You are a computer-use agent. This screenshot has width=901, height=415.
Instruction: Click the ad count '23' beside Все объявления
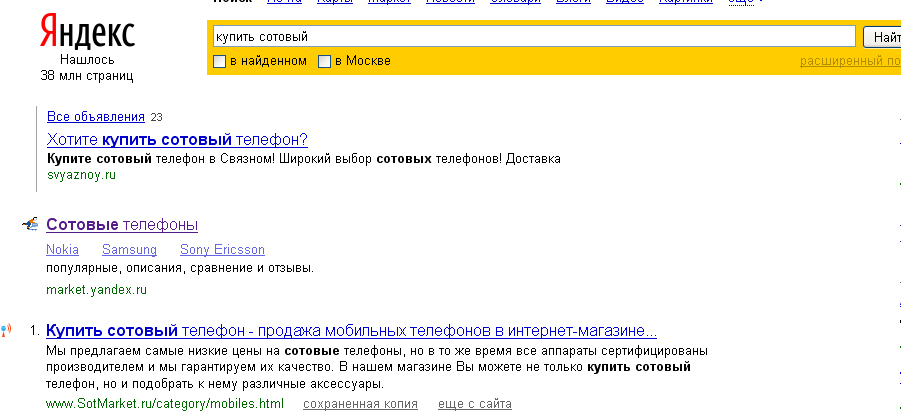[x=156, y=117]
